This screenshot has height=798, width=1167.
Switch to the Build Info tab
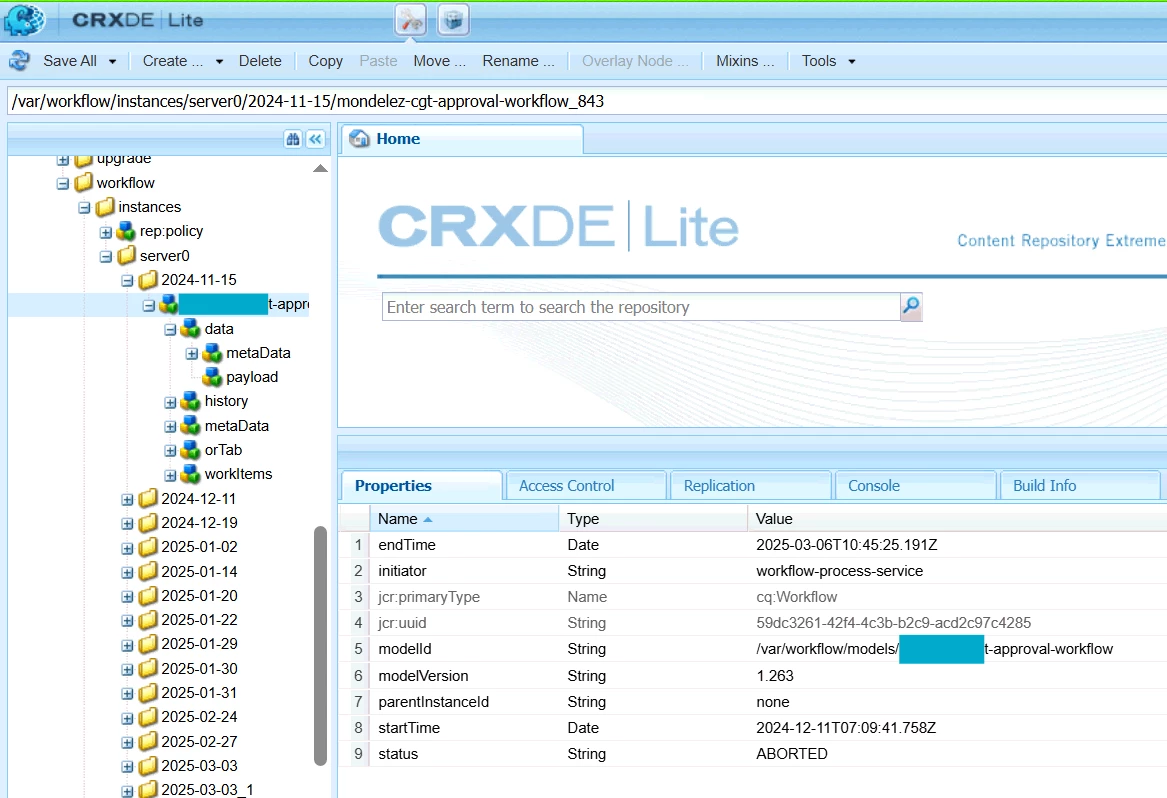1080,485
